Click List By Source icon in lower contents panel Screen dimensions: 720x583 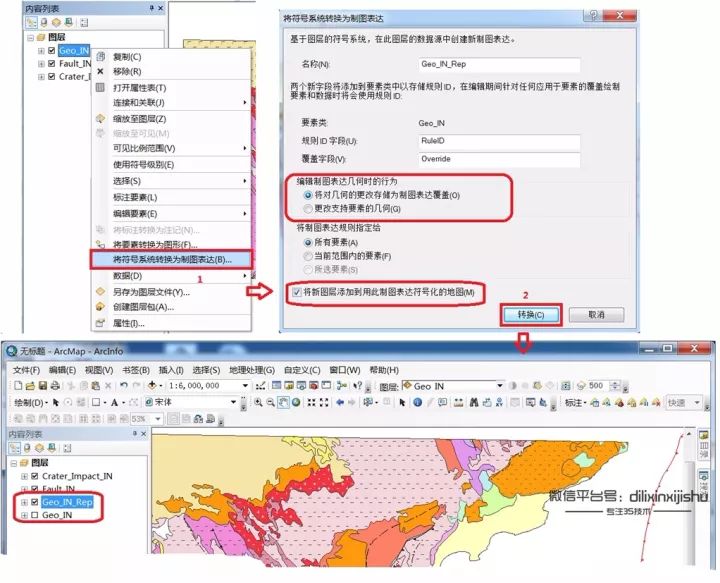click(27, 448)
